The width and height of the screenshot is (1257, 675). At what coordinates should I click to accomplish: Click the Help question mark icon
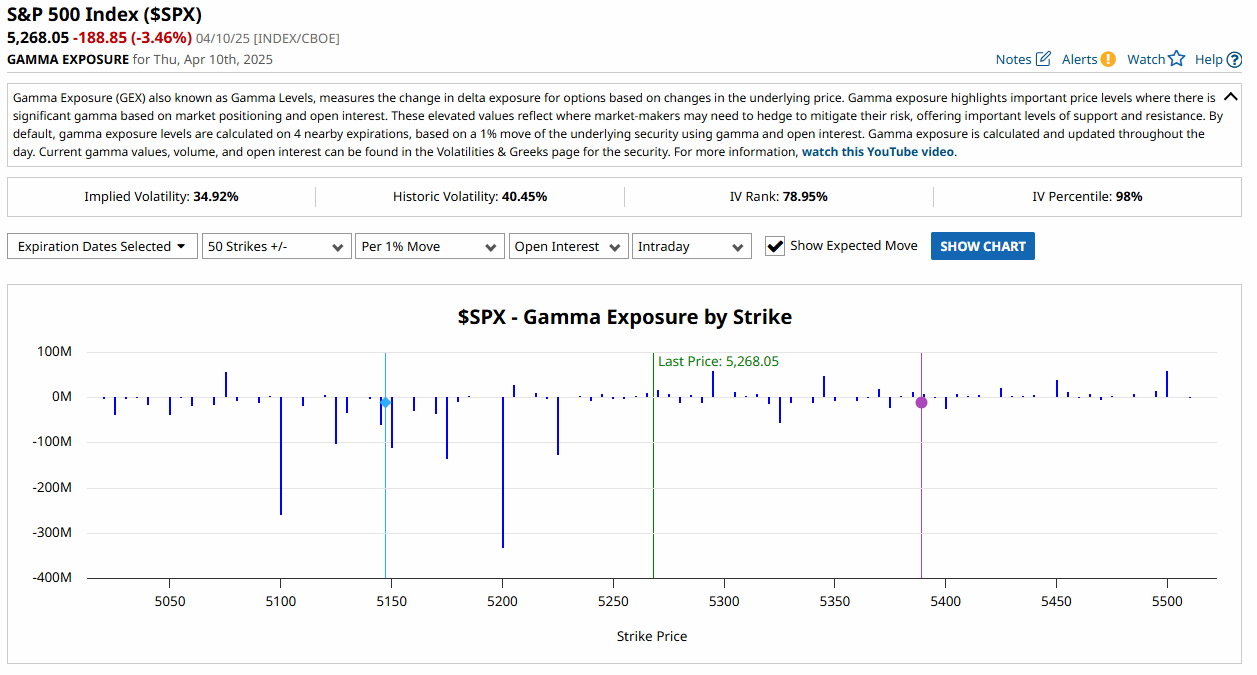(x=1234, y=59)
